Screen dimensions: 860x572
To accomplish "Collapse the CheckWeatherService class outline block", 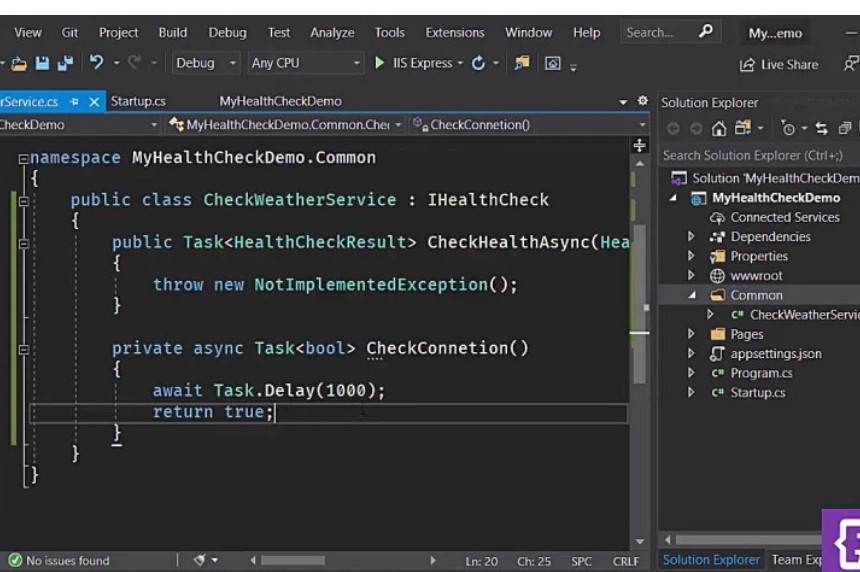I will pos(24,200).
